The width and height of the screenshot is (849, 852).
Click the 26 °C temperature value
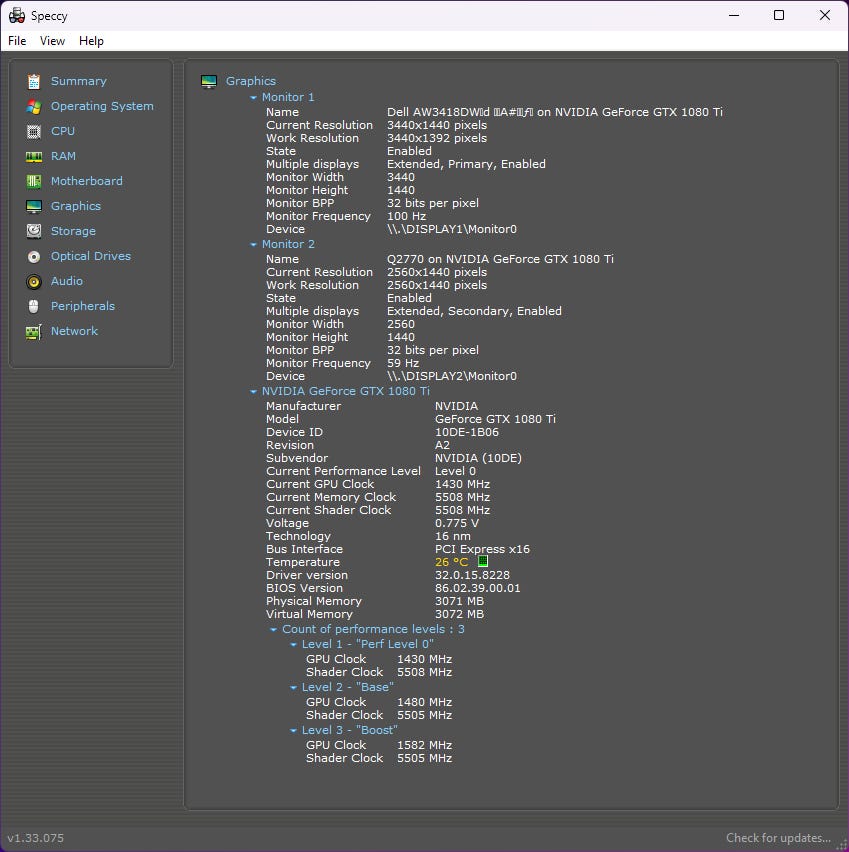pyautogui.click(x=451, y=562)
